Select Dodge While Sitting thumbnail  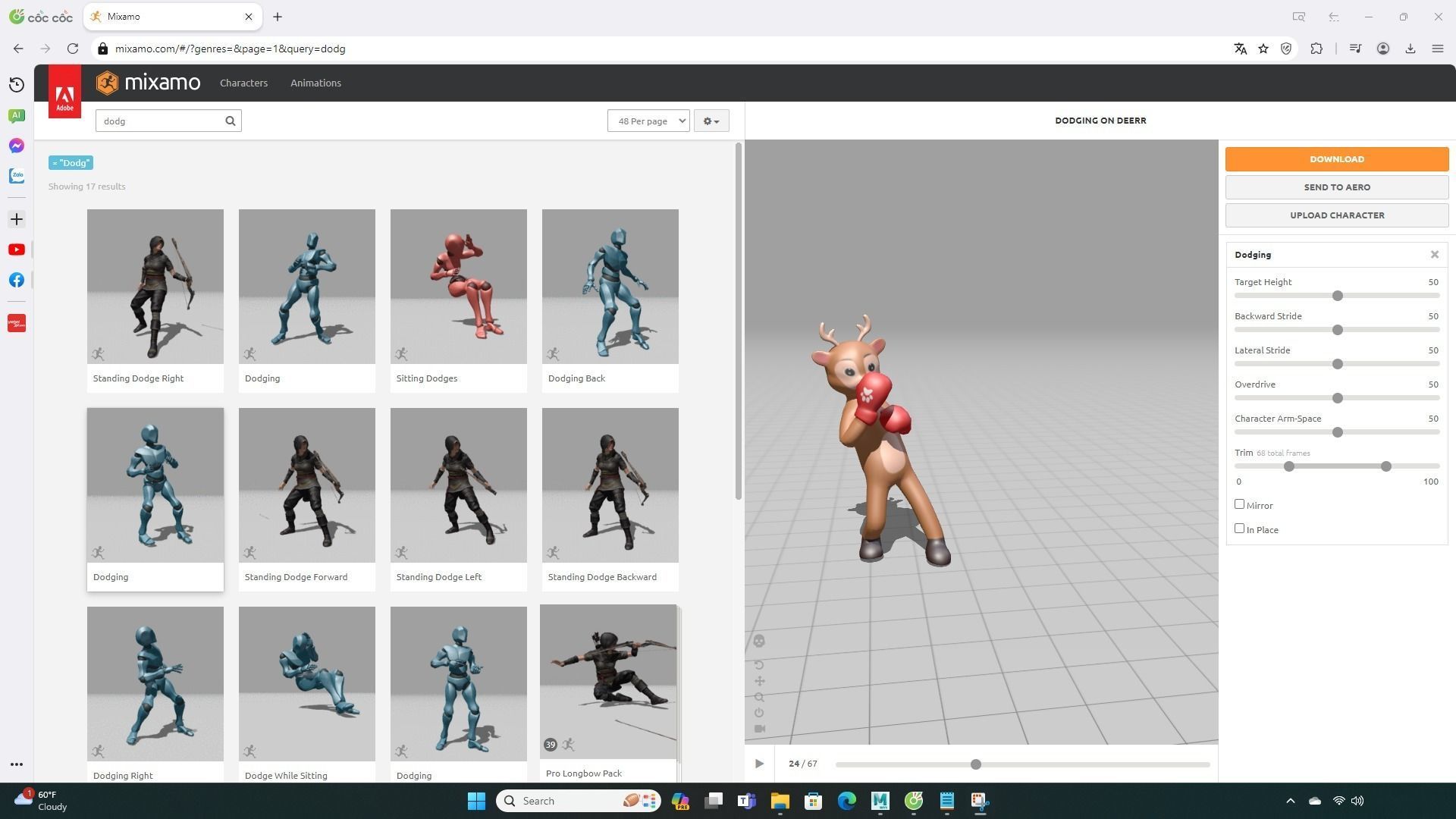(x=307, y=684)
